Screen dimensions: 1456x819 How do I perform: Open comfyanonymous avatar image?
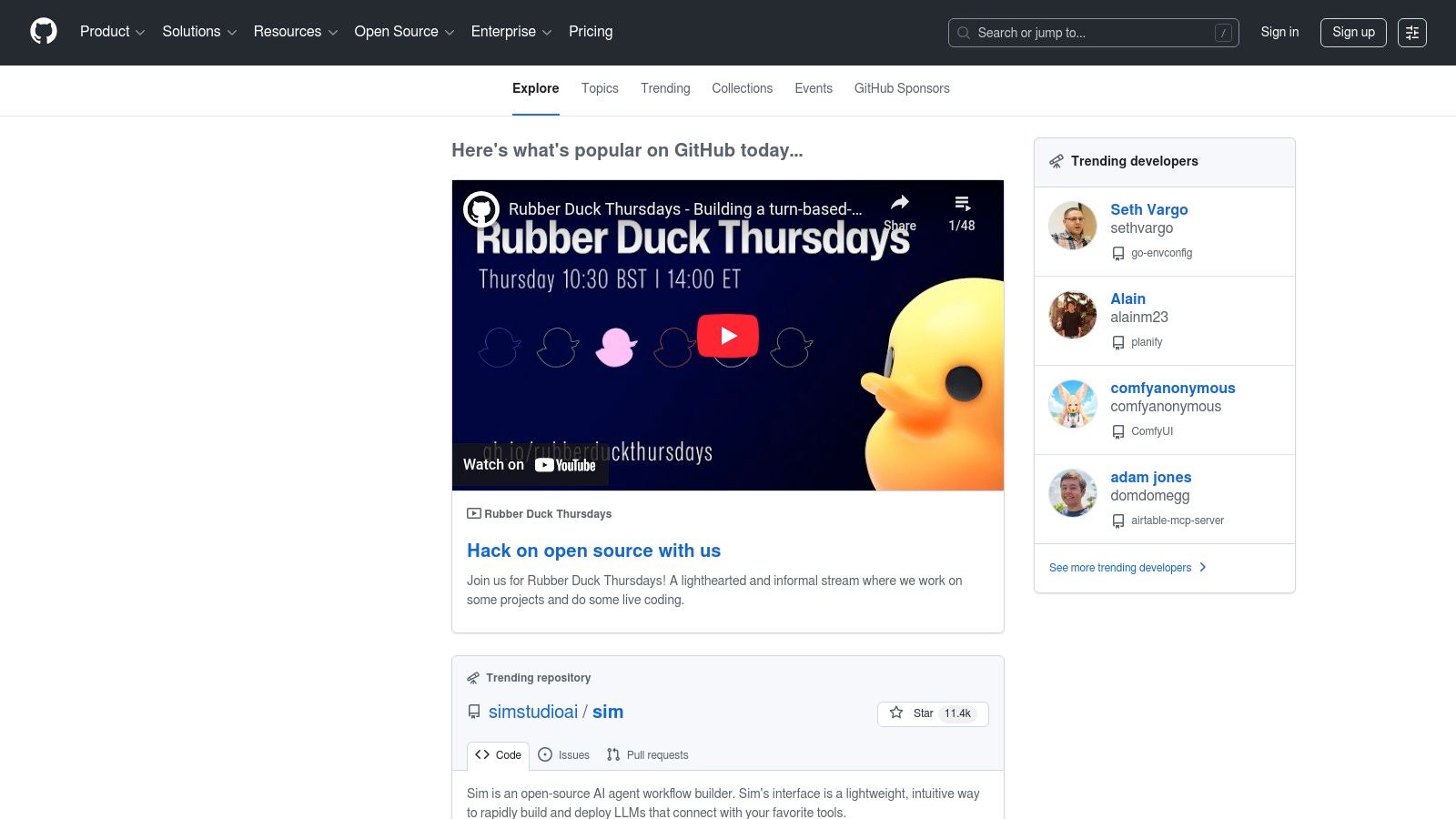(1073, 404)
